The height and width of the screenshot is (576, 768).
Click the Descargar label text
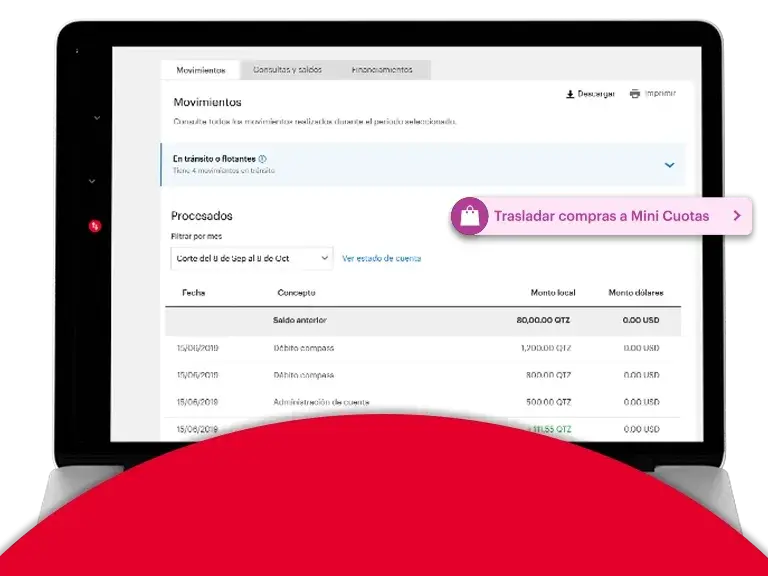point(596,94)
